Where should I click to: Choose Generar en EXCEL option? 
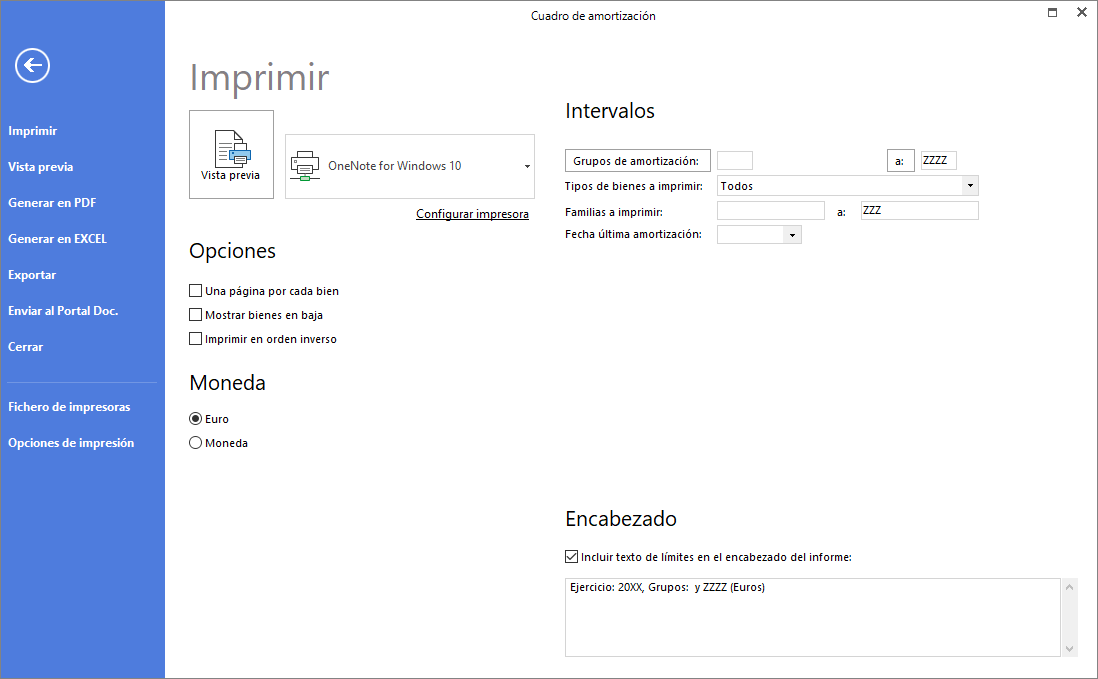(57, 239)
